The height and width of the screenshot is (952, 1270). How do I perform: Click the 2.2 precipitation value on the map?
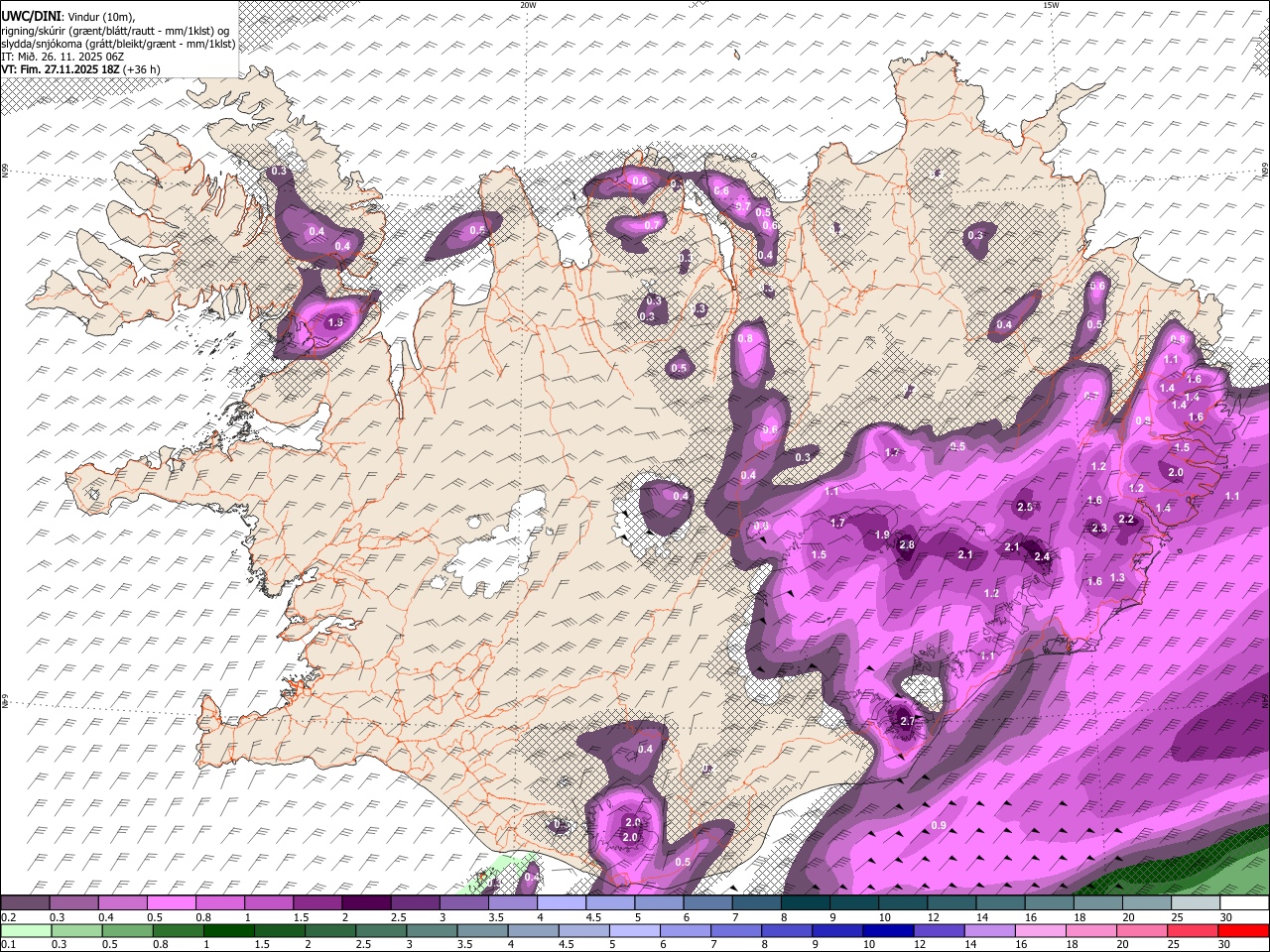click(1126, 519)
